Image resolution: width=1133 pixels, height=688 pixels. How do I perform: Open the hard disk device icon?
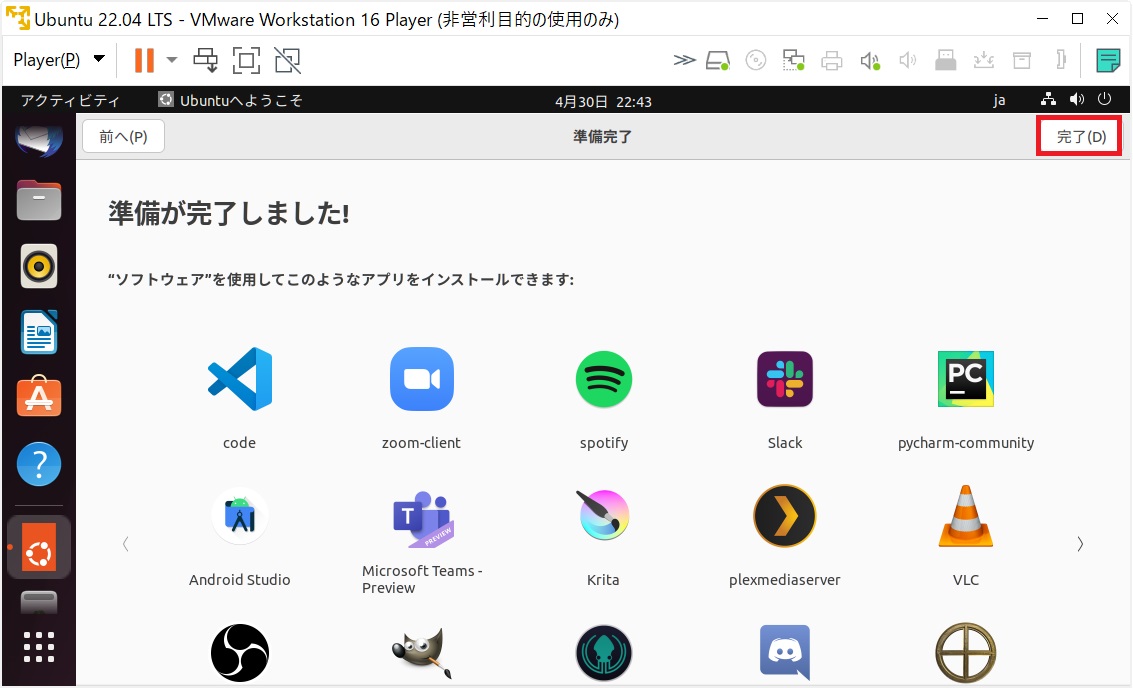pyautogui.click(x=718, y=60)
